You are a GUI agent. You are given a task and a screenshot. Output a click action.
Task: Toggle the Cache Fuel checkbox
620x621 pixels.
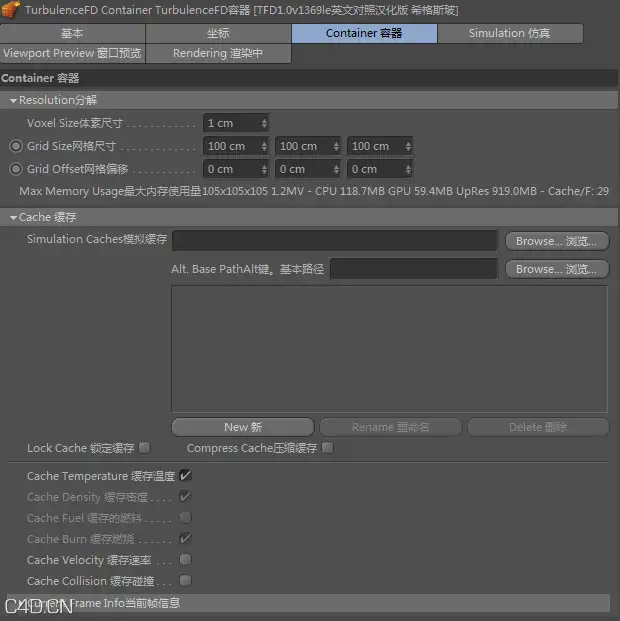[x=185, y=517]
